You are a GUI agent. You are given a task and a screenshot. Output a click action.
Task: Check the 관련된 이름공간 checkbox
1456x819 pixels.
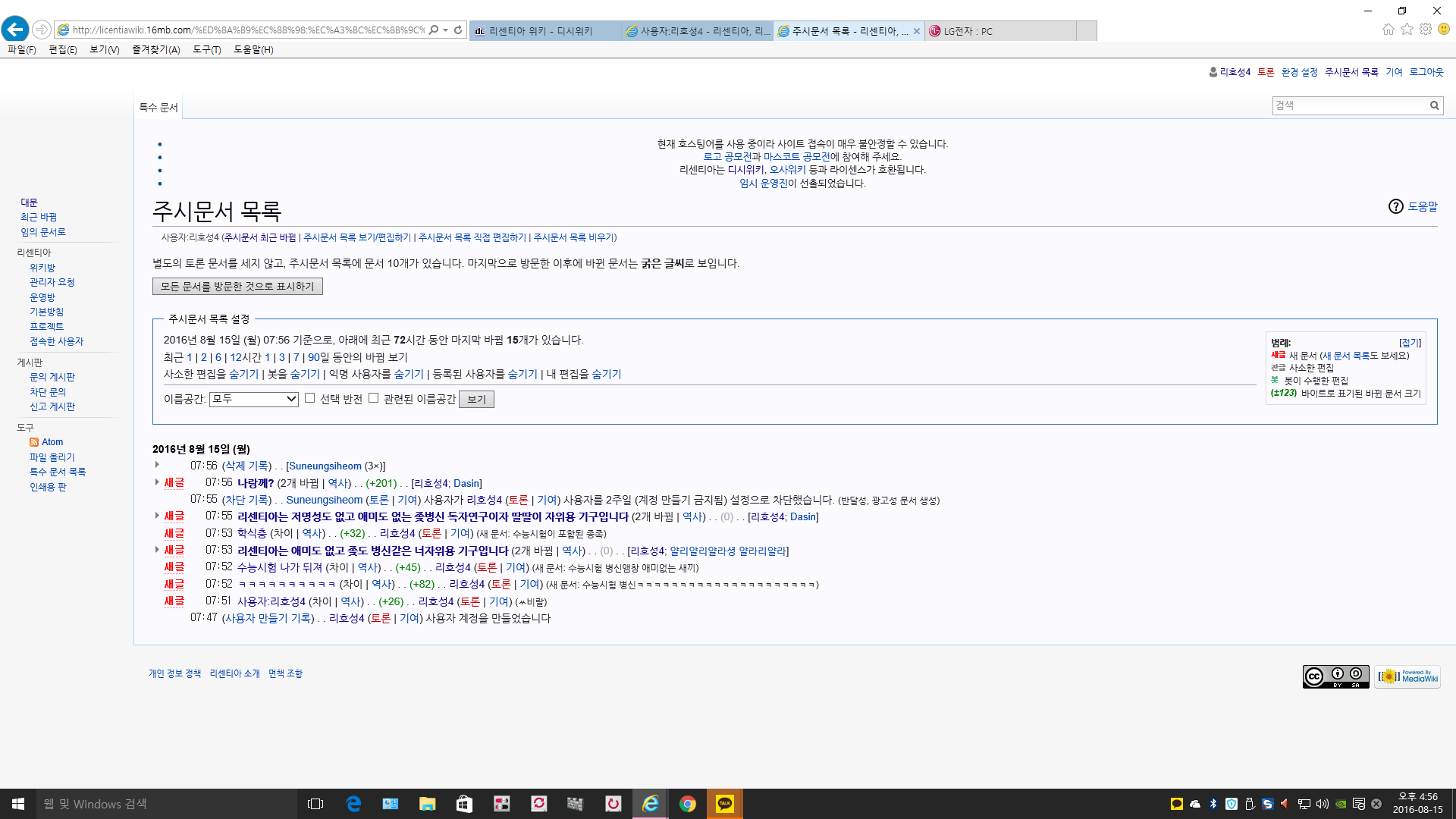(x=373, y=398)
